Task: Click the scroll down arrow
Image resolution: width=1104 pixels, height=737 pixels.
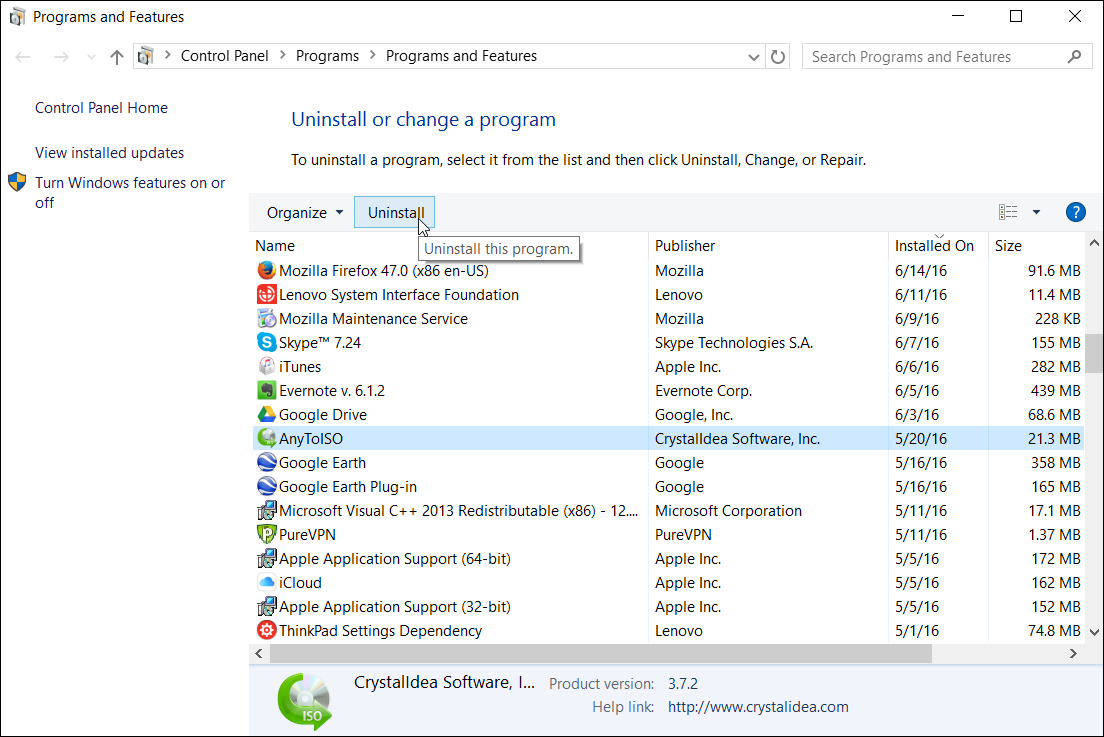Action: pyautogui.click(x=1093, y=632)
